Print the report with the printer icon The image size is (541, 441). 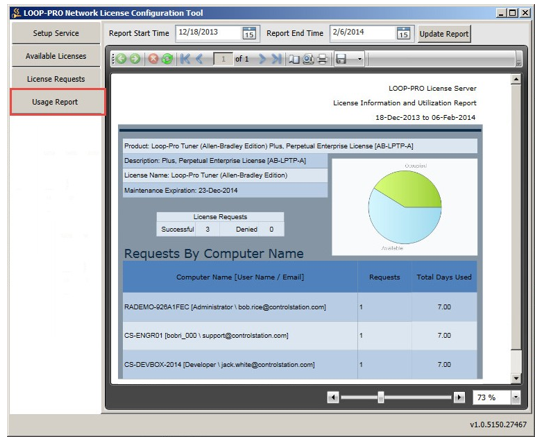pos(322,59)
